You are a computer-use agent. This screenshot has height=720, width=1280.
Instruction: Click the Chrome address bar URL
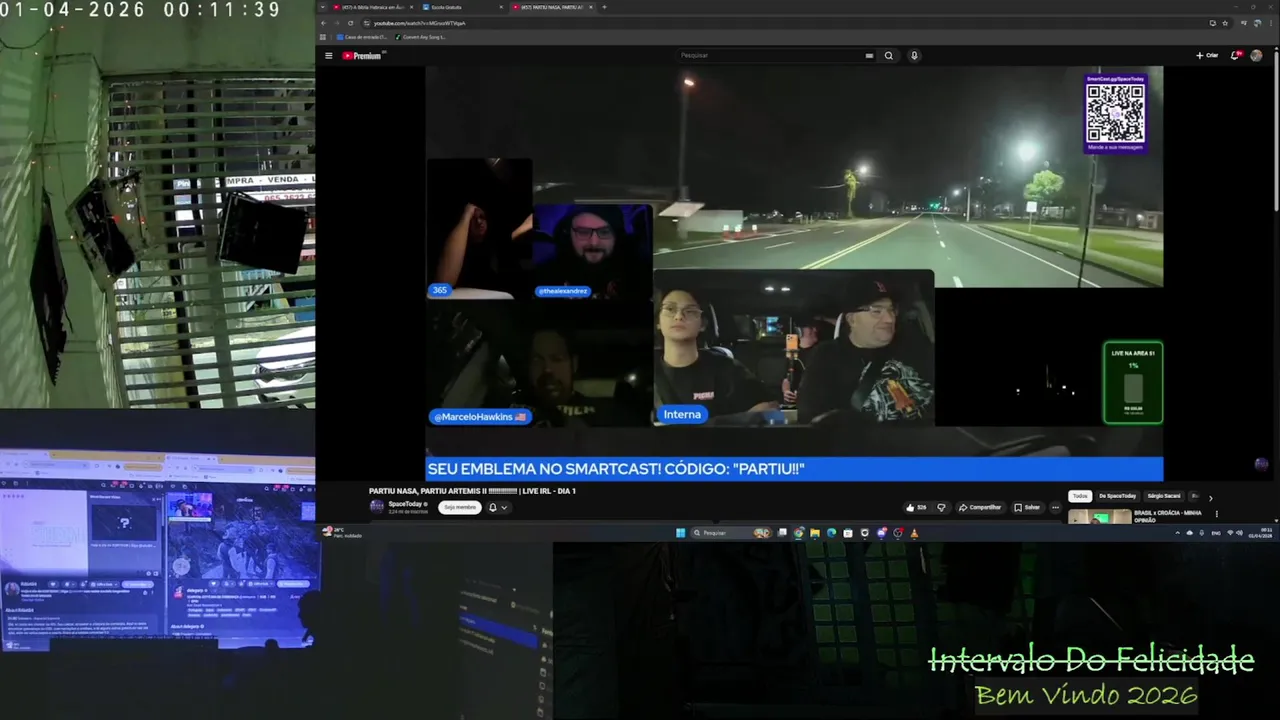420,23
